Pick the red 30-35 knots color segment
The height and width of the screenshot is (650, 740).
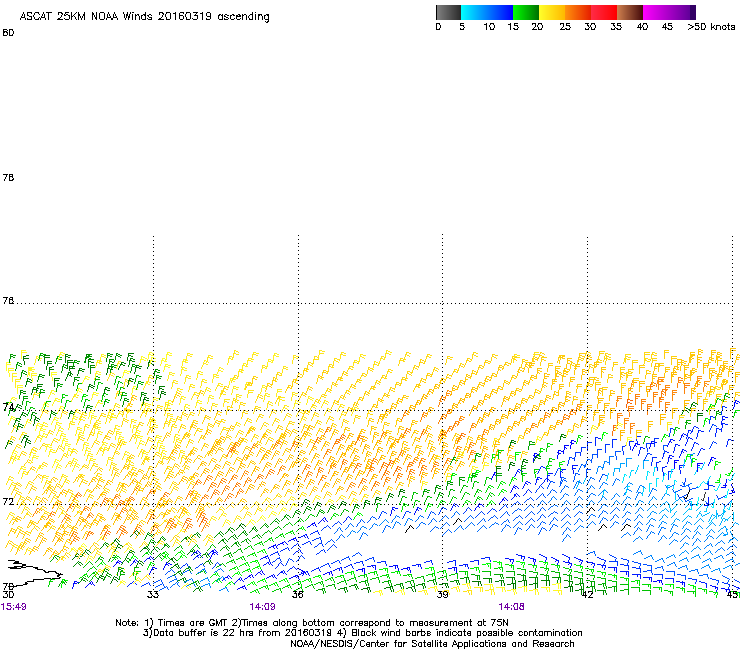pyautogui.click(x=604, y=12)
